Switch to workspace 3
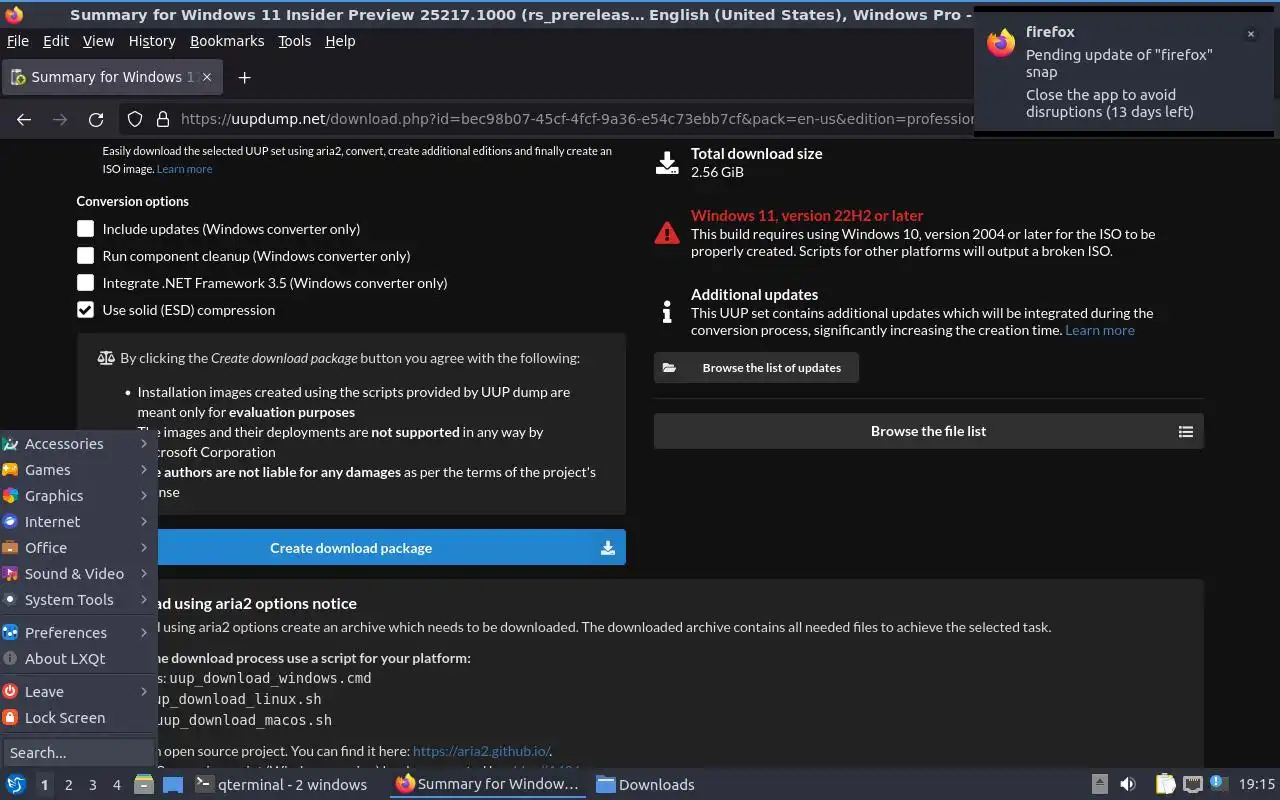 pyautogui.click(x=92, y=785)
